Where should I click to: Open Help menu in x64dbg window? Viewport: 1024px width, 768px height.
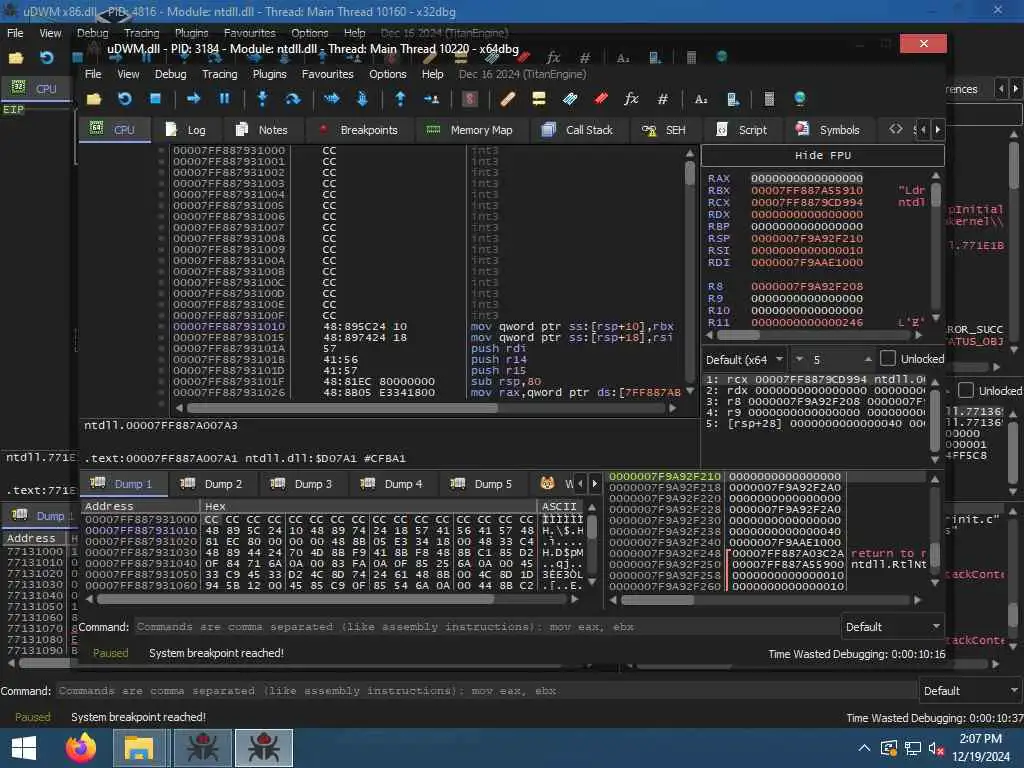click(x=432, y=74)
